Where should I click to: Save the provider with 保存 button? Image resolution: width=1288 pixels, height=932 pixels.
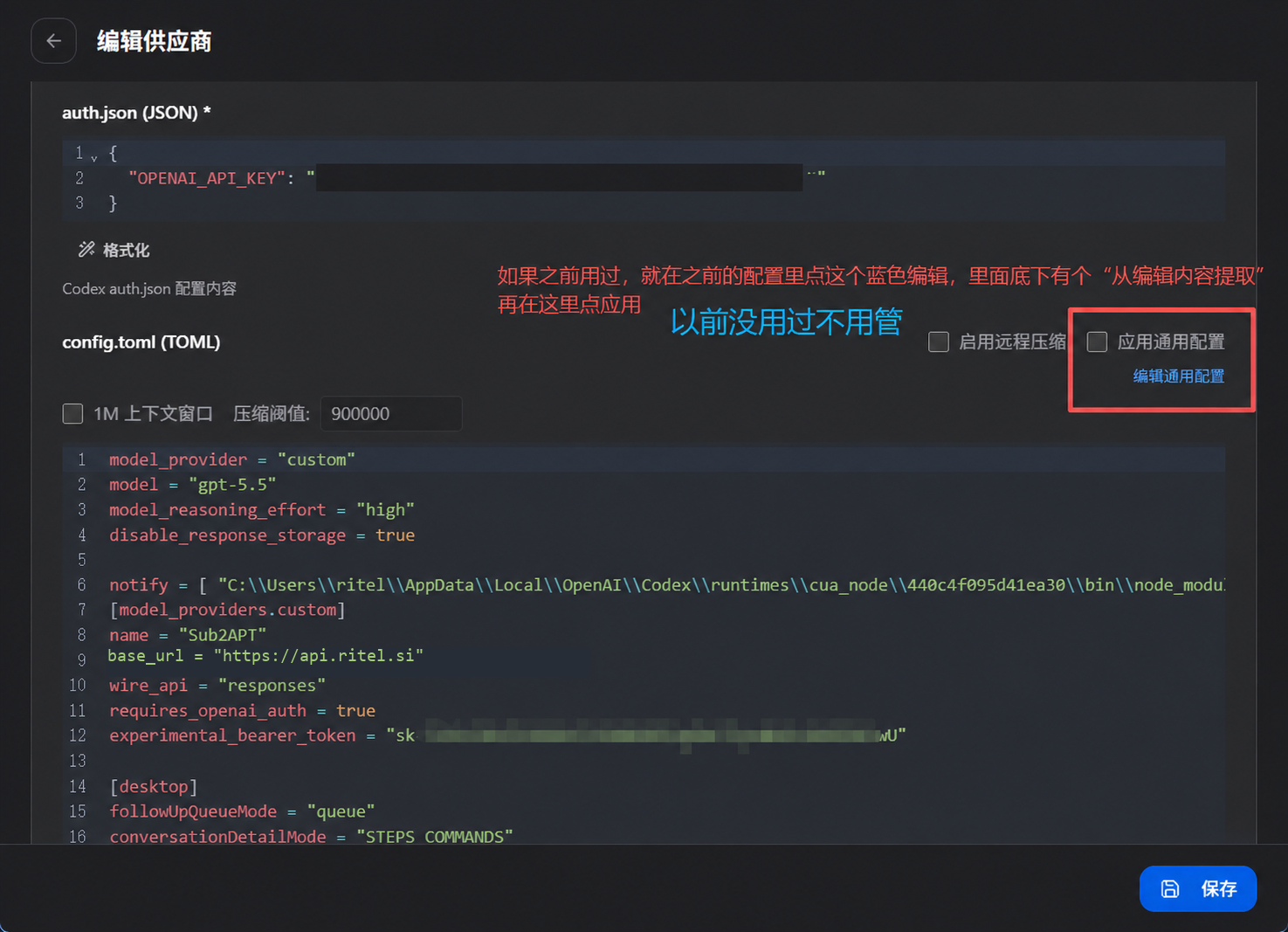pos(1198,888)
